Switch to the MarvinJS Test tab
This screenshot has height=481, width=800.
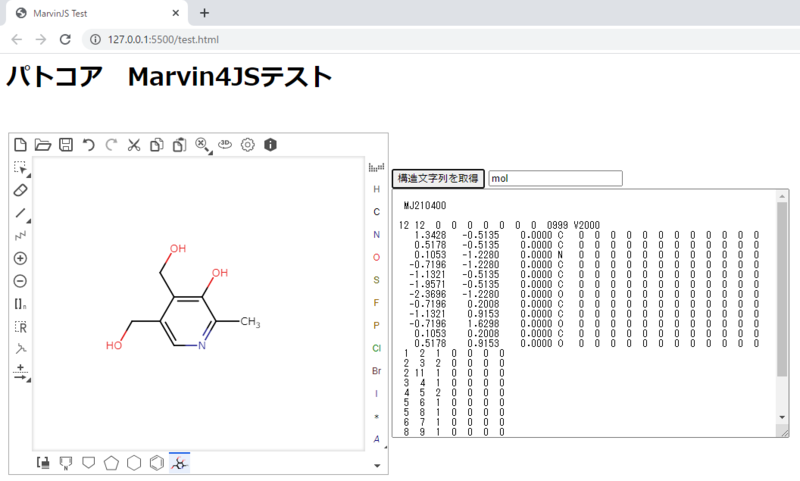[97, 13]
